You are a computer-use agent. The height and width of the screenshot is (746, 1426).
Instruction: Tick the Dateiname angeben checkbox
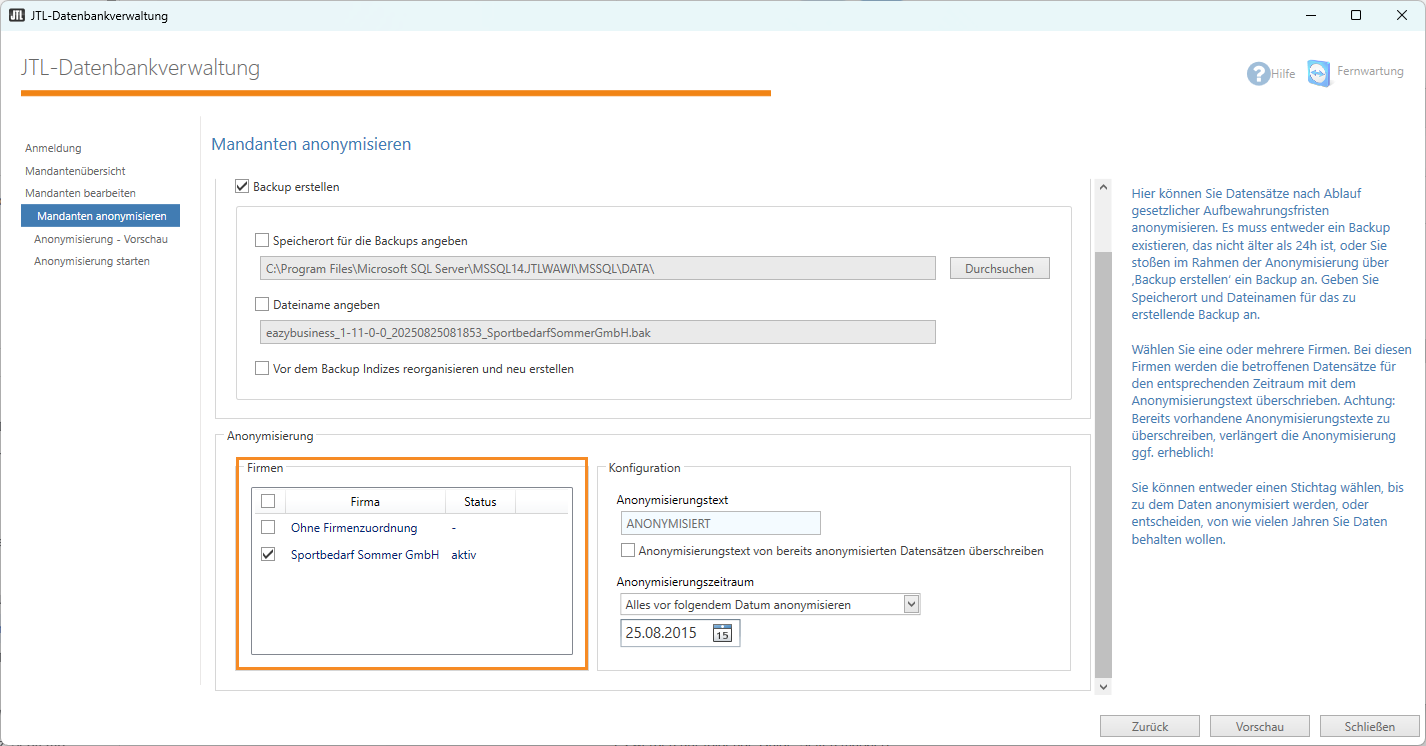262,304
